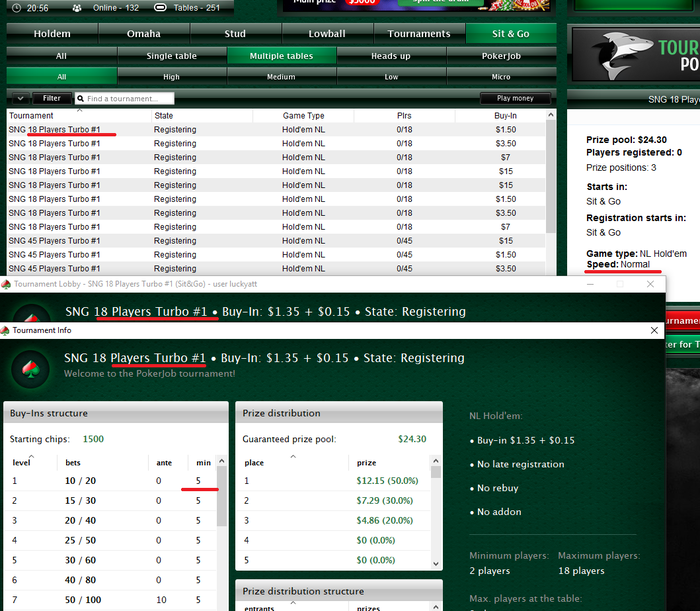The height and width of the screenshot is (611, 700).
Task: Choose the High stakes filter
Action: [x=171, y=76]
